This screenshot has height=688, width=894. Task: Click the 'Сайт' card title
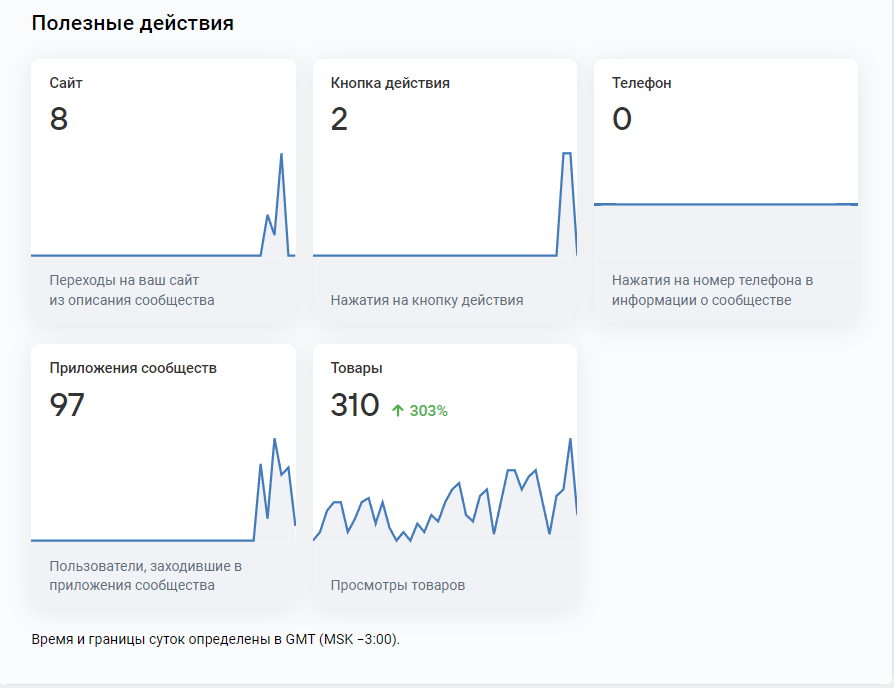(66, 83)
